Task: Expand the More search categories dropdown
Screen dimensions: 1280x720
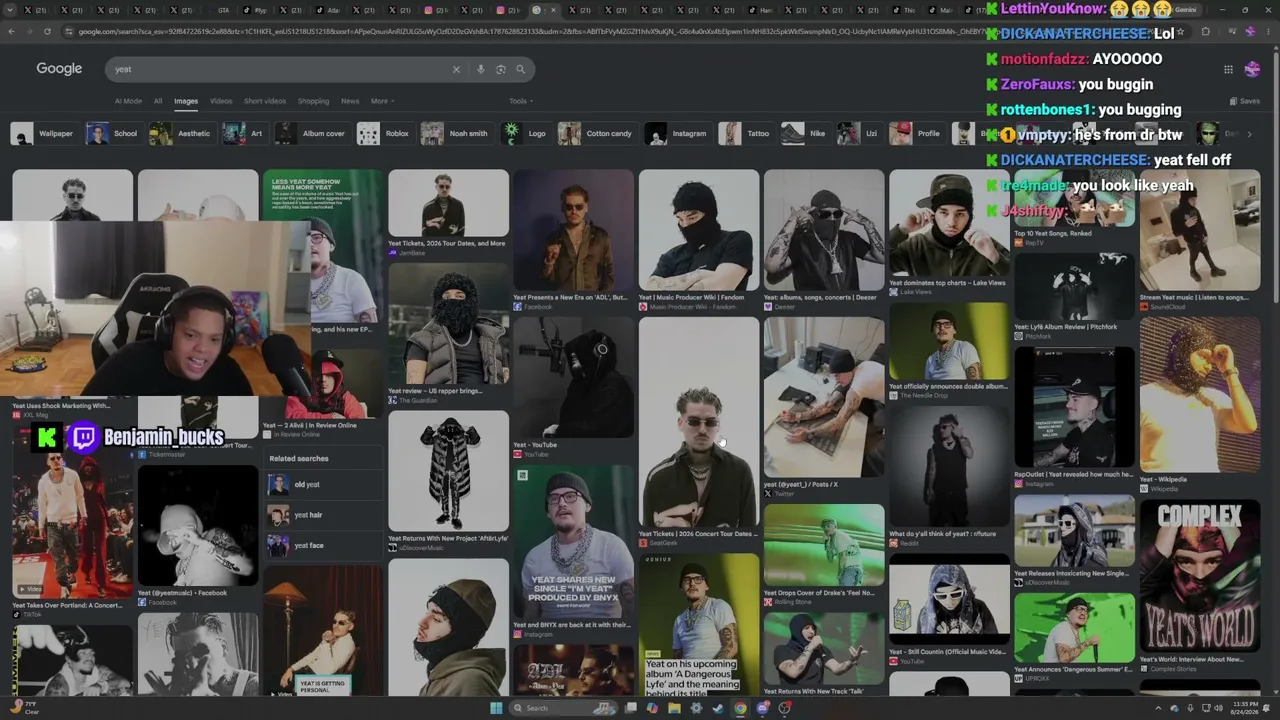Action: coord(382,101)
